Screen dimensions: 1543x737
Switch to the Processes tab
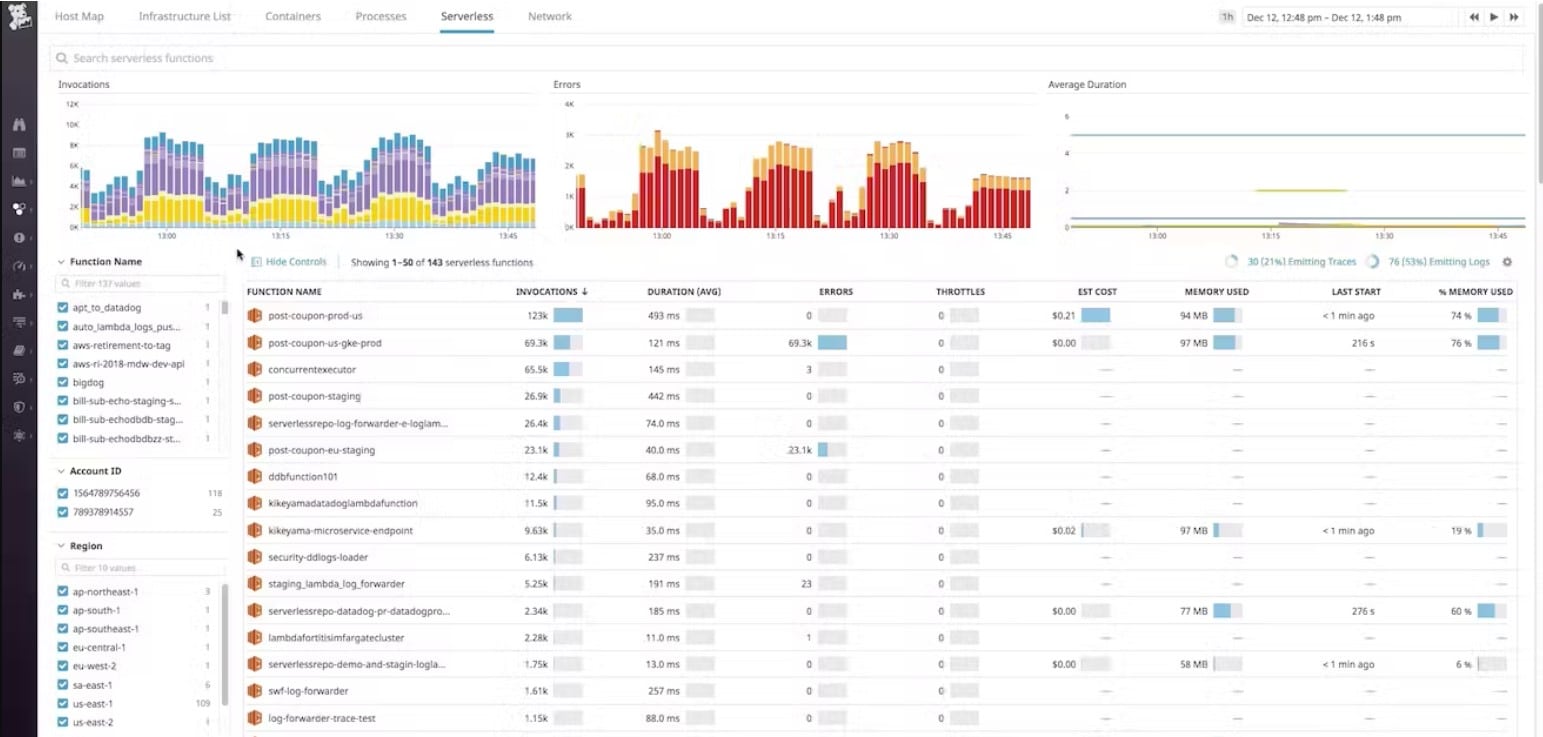click(381, 16)
